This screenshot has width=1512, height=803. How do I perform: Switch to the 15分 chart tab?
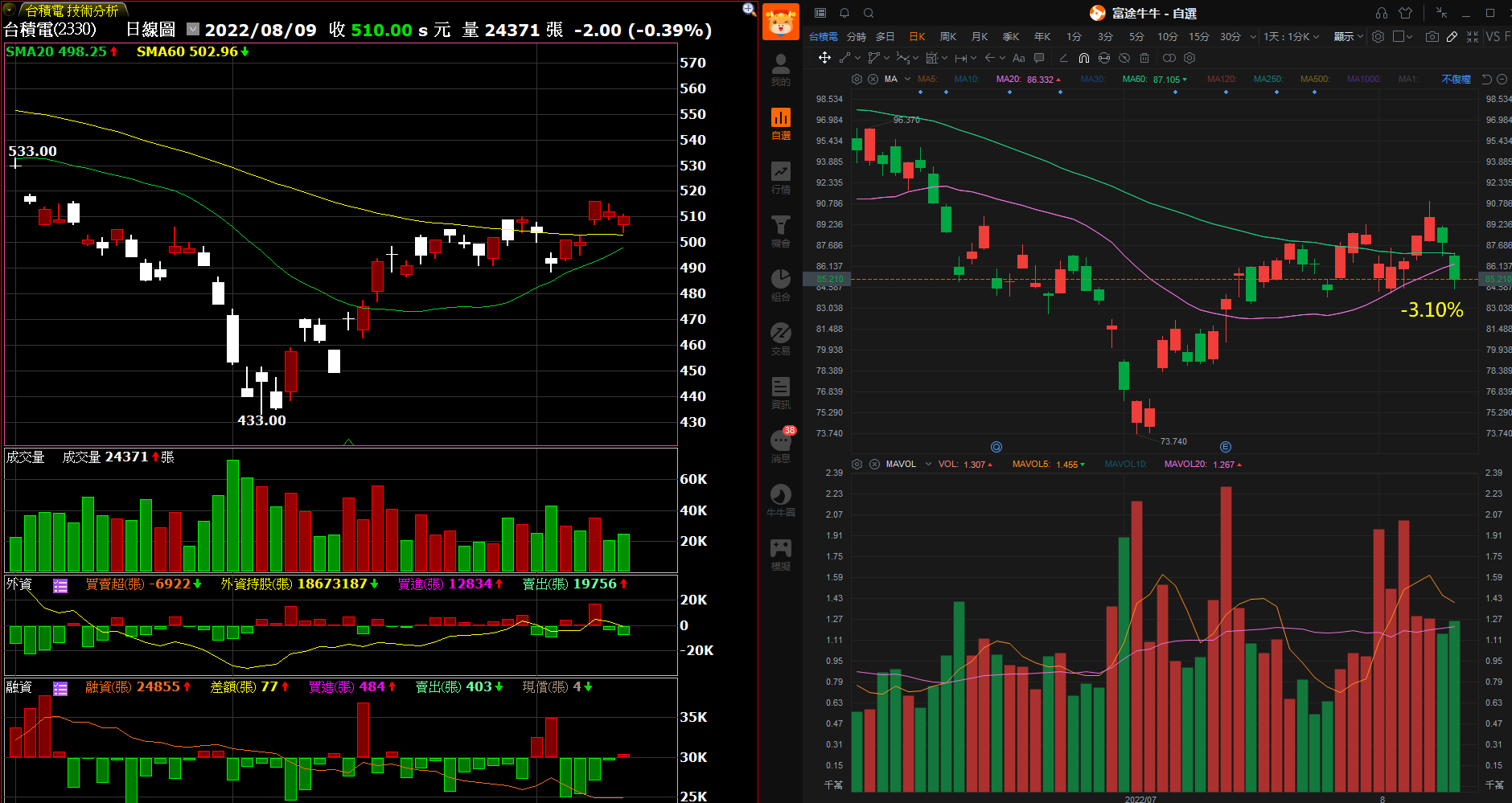1198,36
